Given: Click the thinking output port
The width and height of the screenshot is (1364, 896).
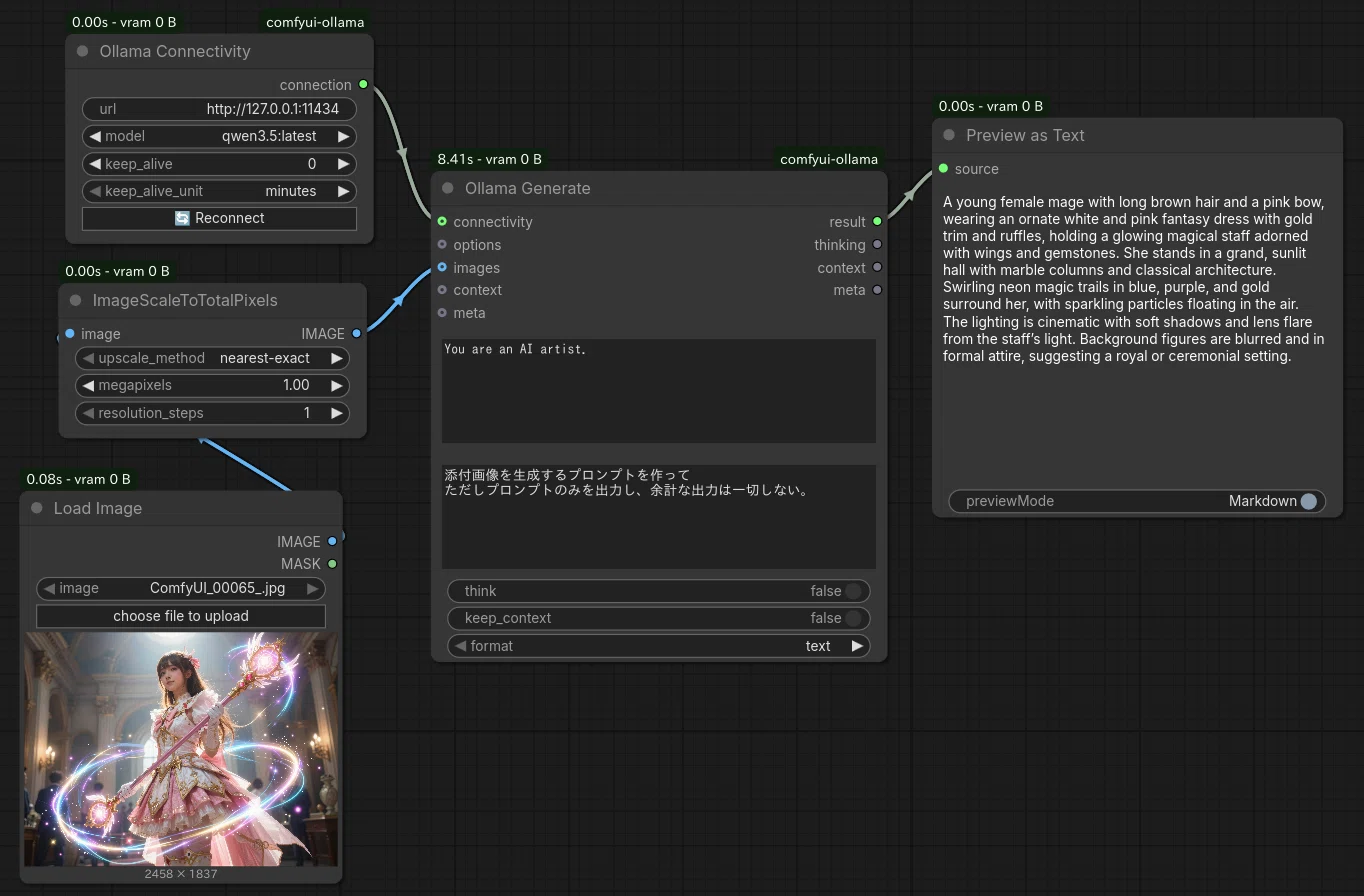Looking at the screenshot, I should (877, 245).
